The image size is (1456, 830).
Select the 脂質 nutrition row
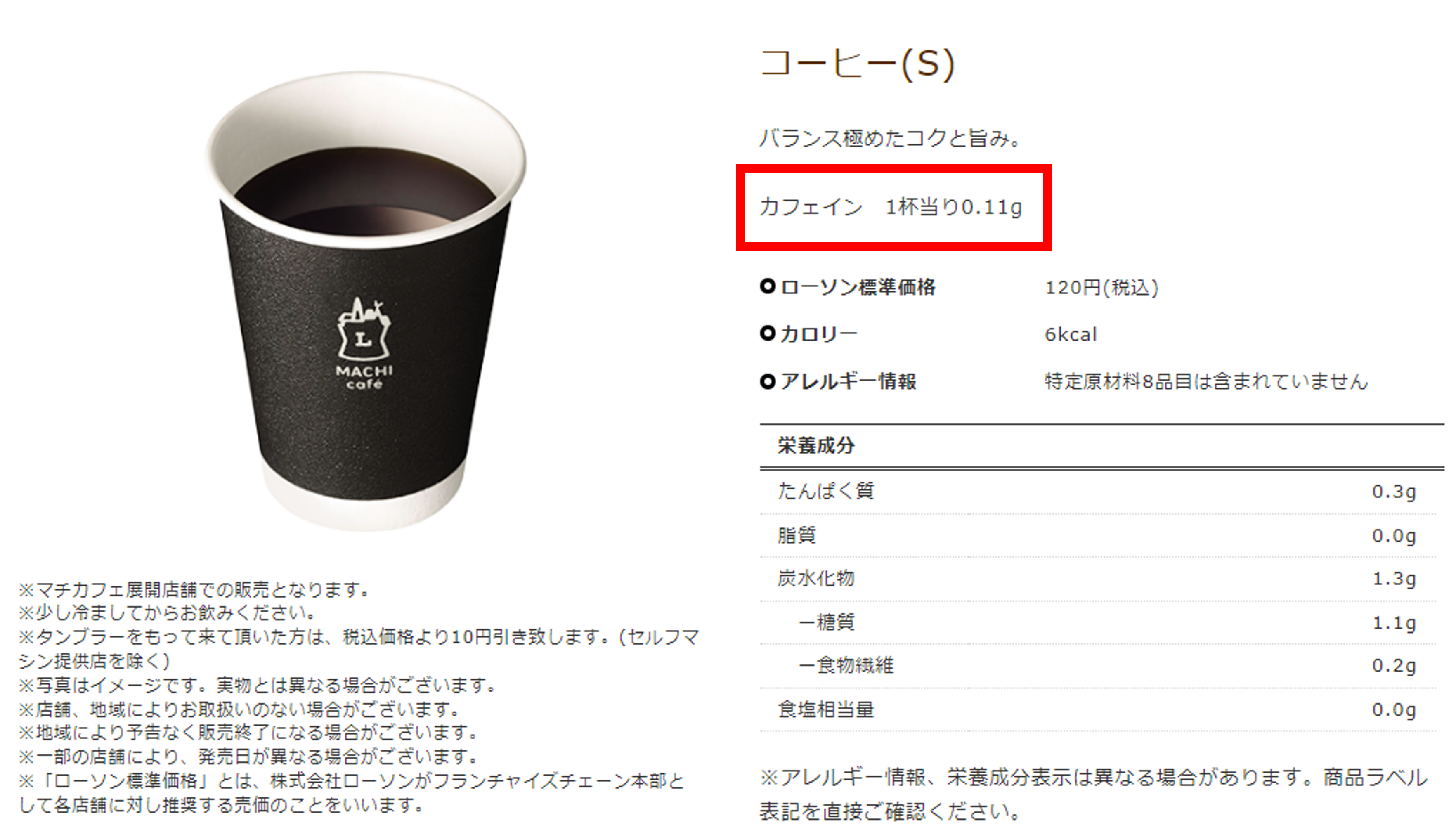[x=1098, y=536]
